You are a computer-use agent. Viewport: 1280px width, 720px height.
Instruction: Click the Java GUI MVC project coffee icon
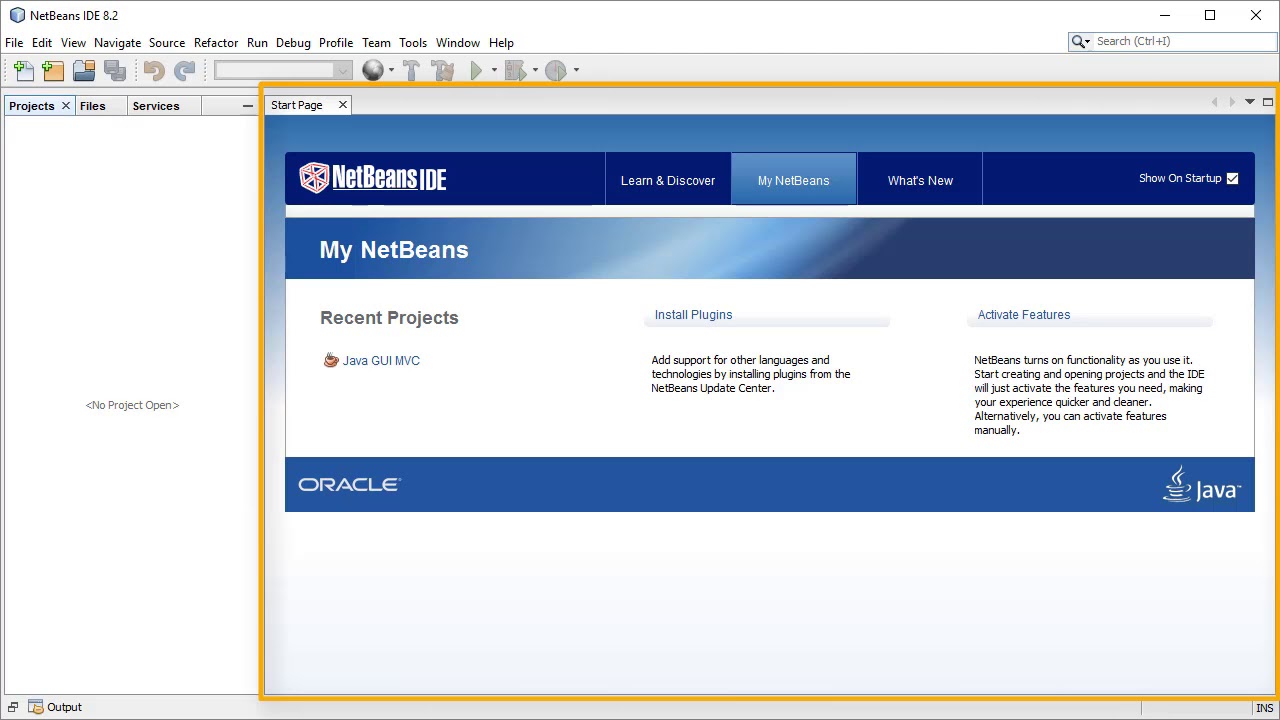(x=331, y=360)
